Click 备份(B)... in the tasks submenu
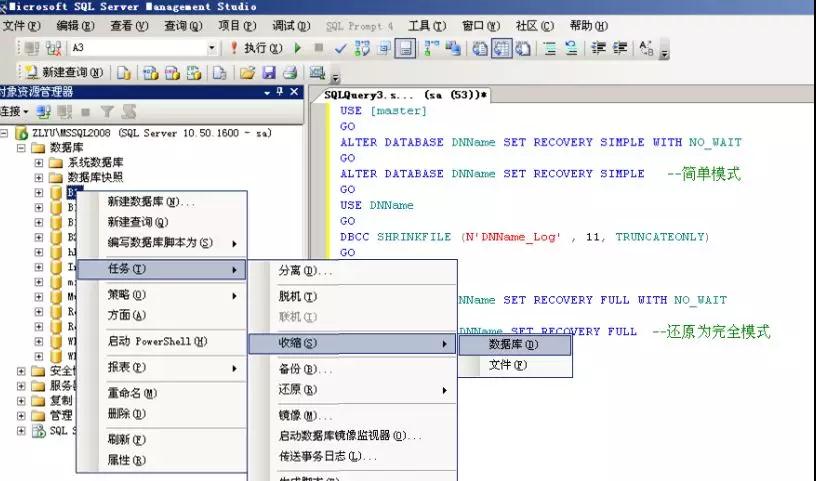Viewport: 816px width, 481px height. (x=305, y=369)
